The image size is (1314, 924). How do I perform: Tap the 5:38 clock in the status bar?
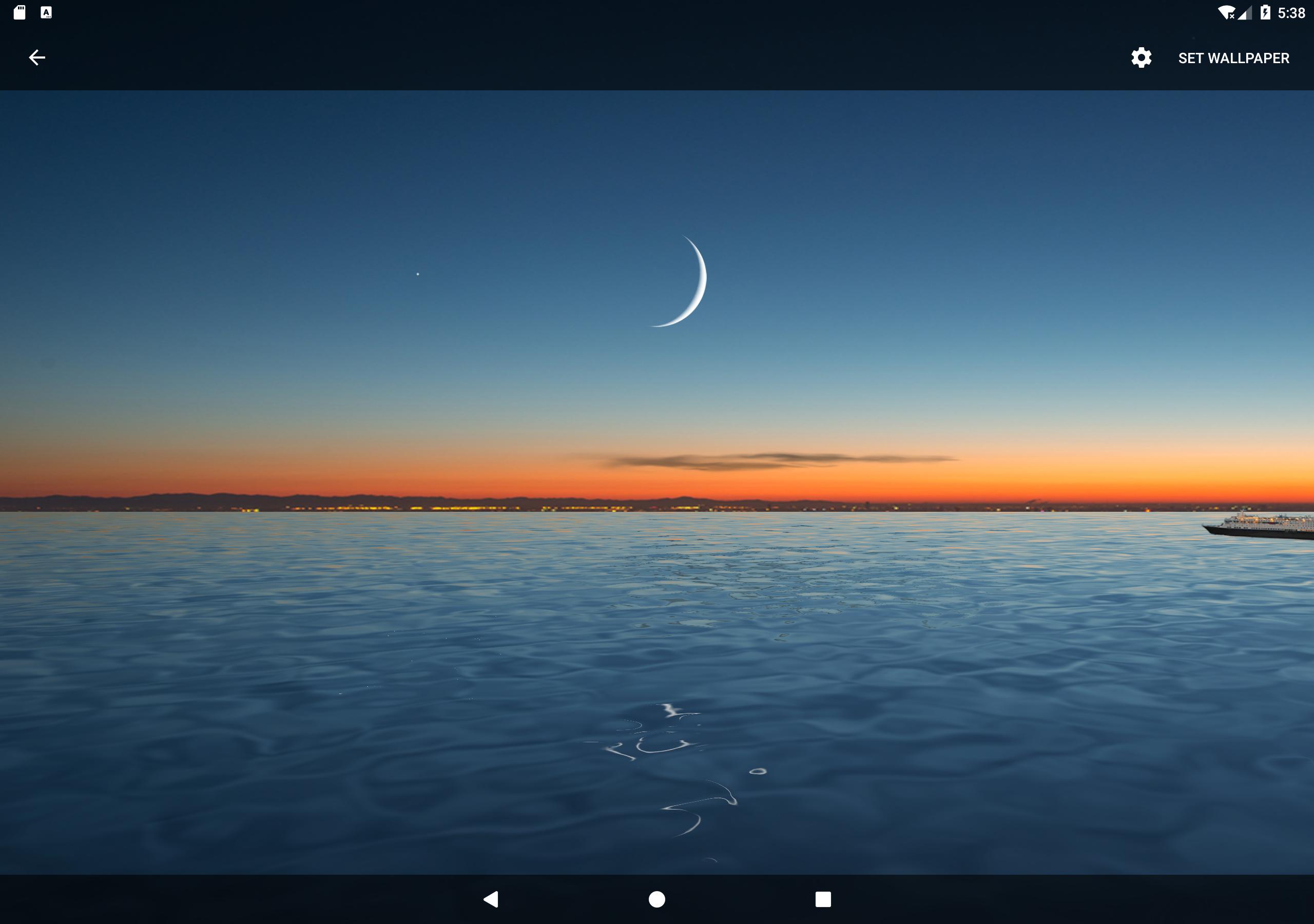(x=1292, y=13)
